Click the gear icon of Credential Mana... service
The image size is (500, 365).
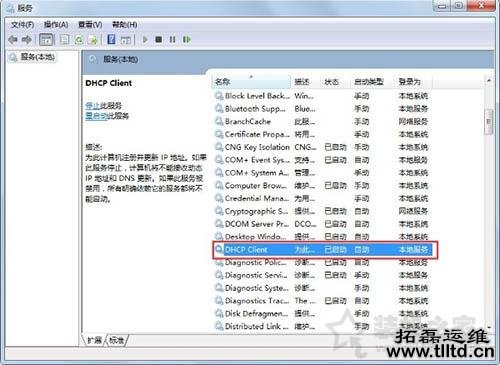click(219, 198)
